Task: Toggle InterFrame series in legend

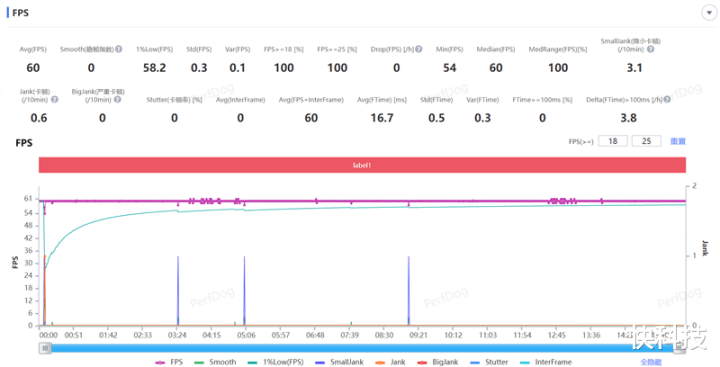Action: click(x=546, y=362)
